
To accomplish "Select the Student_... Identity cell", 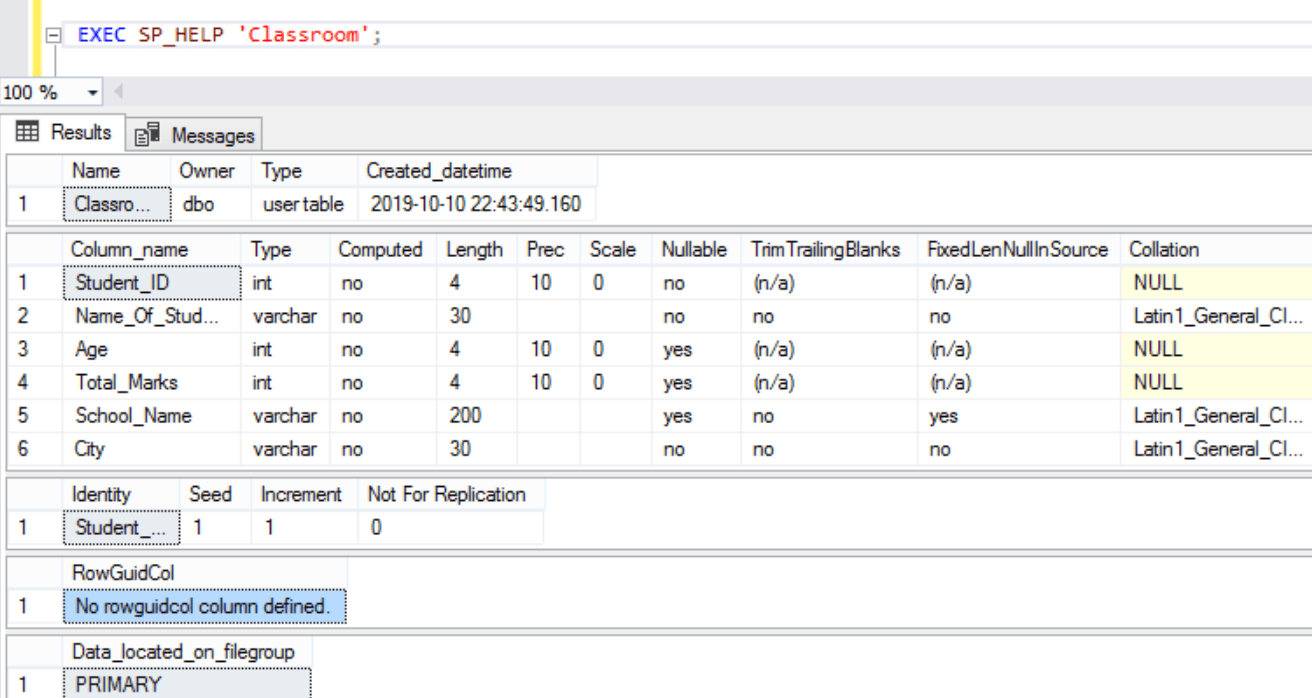I will click(x=120, y=527).
